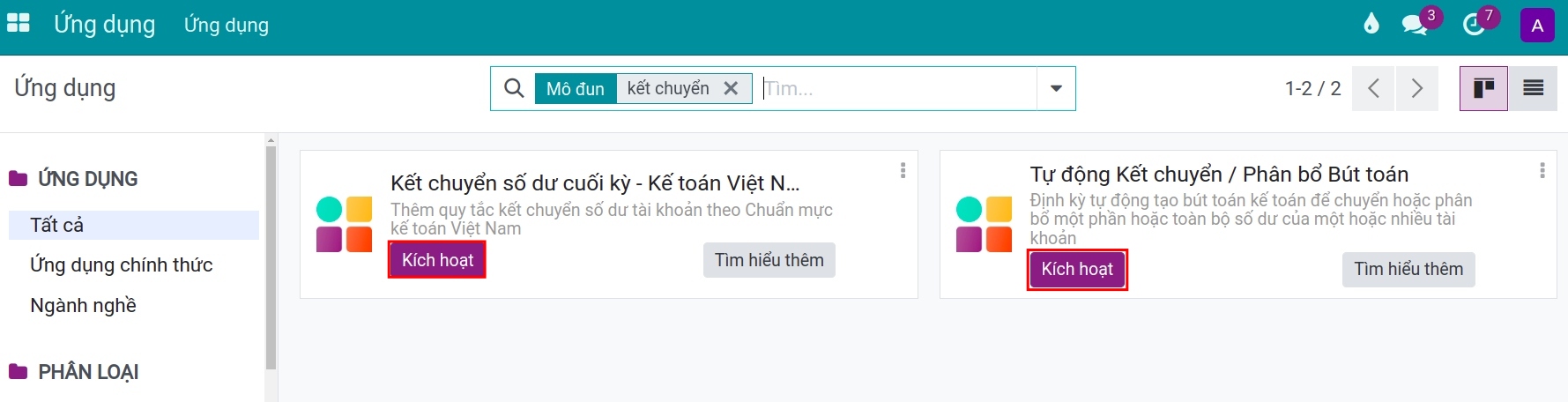Click the 'Mô đun' filter facet label
Image resolution: width=1568 pixels, height=402 pixels.
576,88
